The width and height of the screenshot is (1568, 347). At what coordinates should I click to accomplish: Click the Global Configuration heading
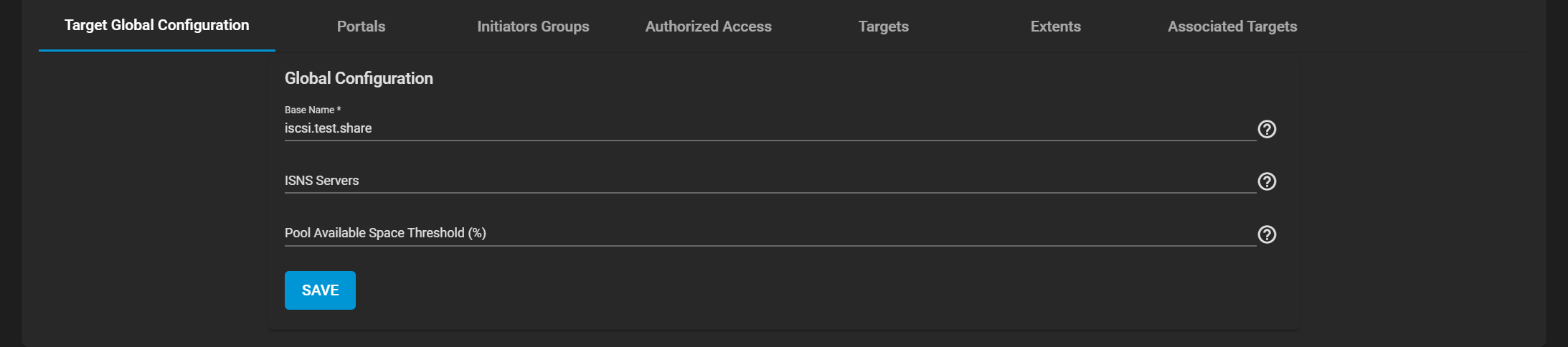[x=359, y=78]
